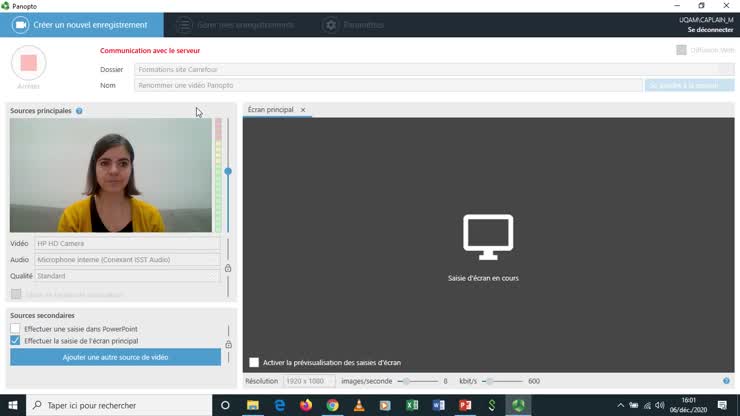Adjust the kbit/s bitrate slider
This screenshot has width=740, height=416.
click(x=490, y=381)
